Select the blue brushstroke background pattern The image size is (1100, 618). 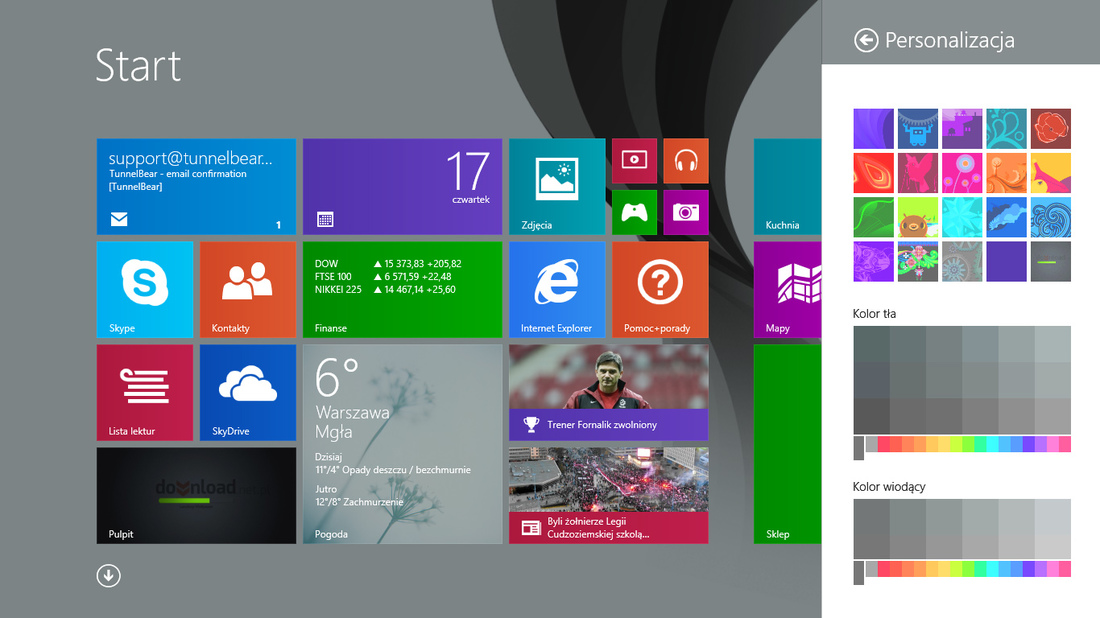1006,217
